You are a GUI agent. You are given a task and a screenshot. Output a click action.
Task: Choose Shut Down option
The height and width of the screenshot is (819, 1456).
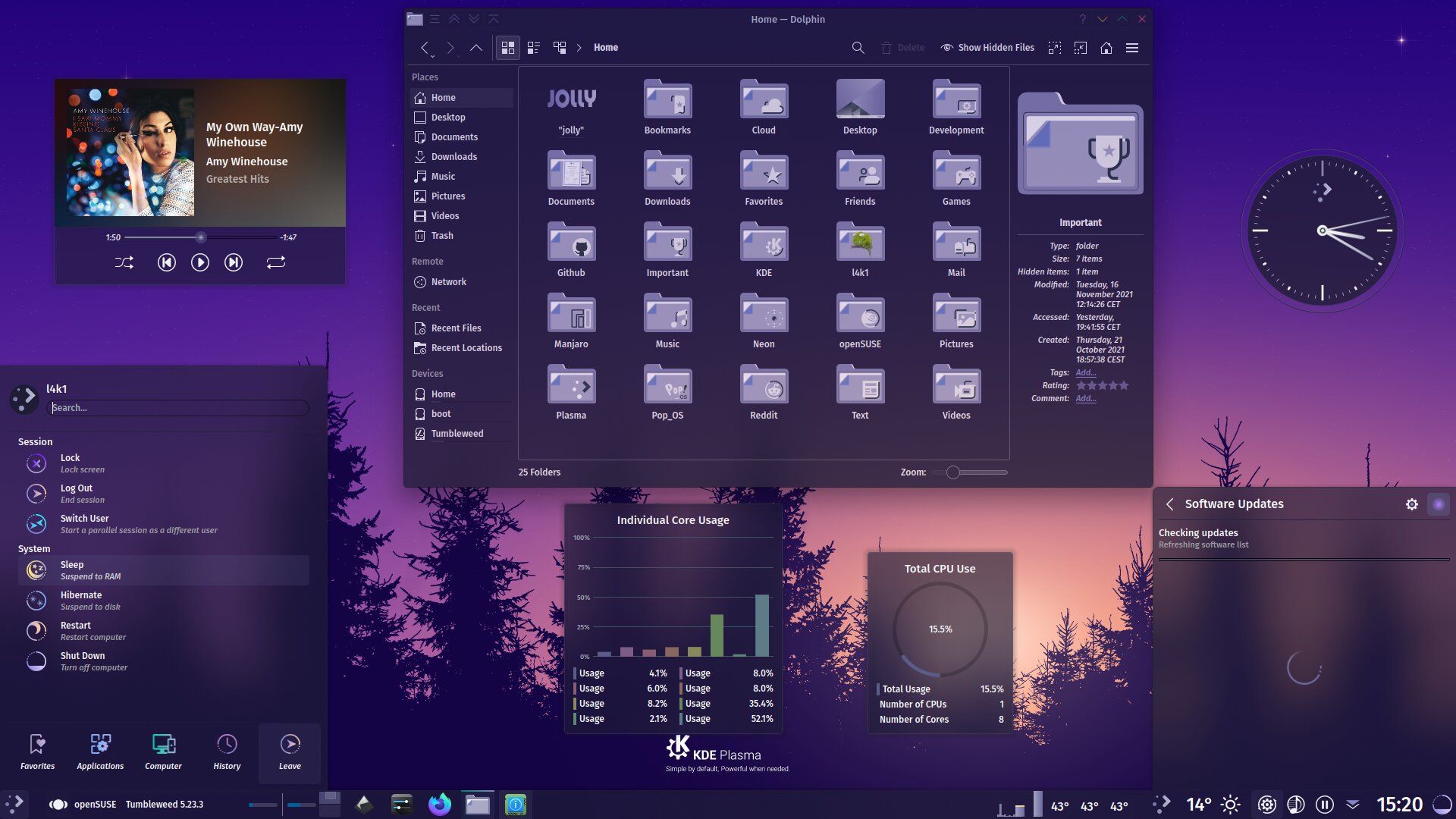164,661
